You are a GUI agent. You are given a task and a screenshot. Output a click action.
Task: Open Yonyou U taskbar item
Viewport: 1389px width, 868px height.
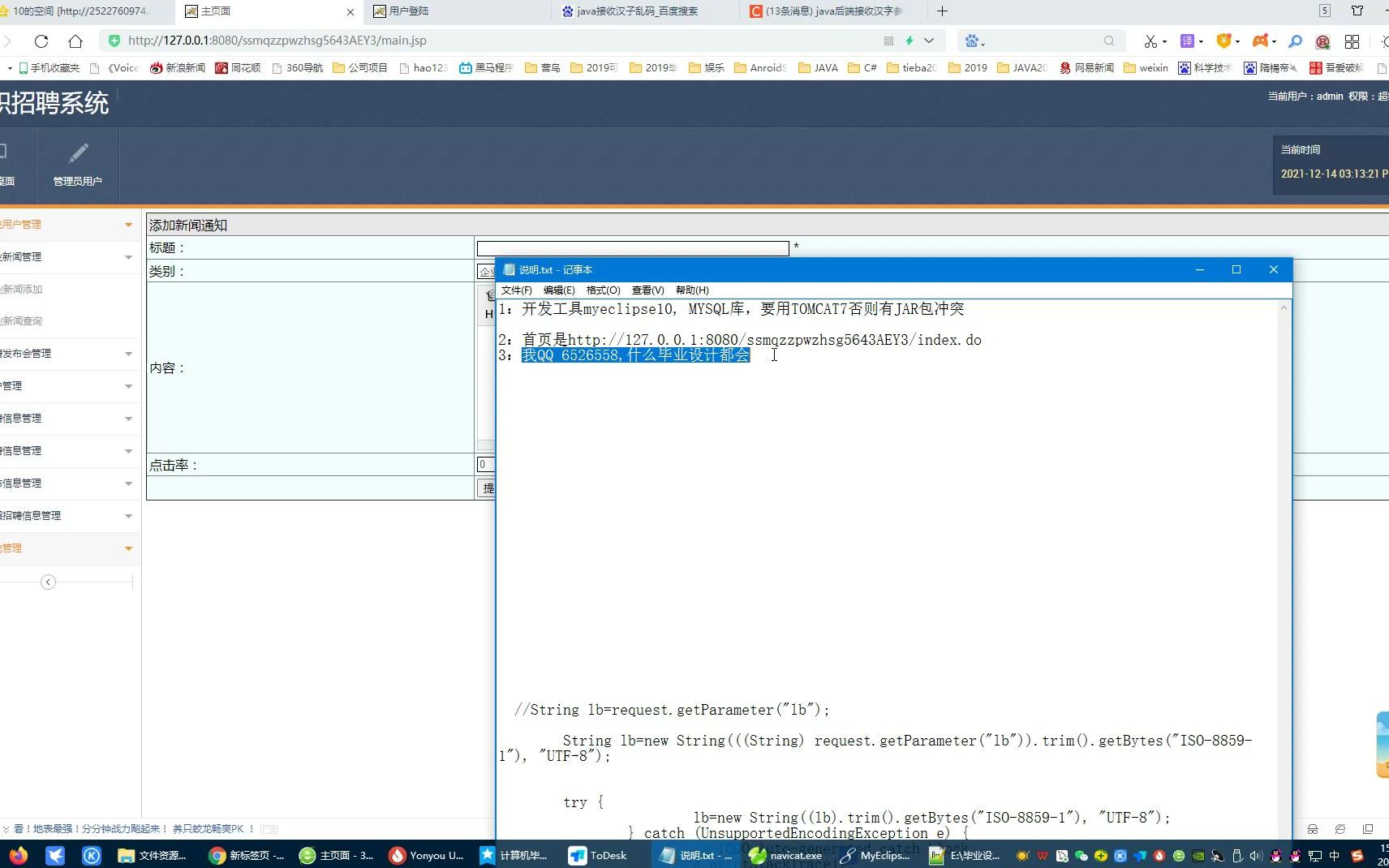click(427, 855)
